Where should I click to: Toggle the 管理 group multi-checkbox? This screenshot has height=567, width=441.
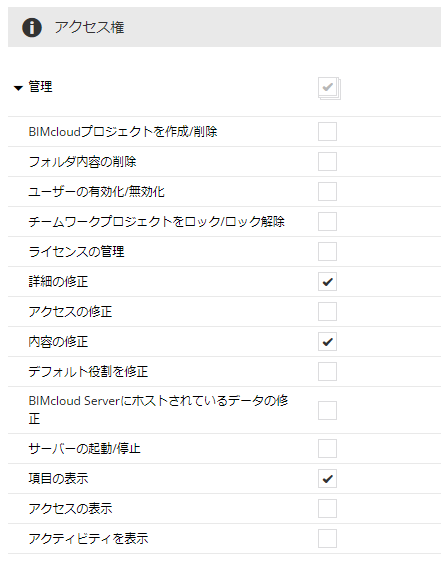[x=329, y=88]
